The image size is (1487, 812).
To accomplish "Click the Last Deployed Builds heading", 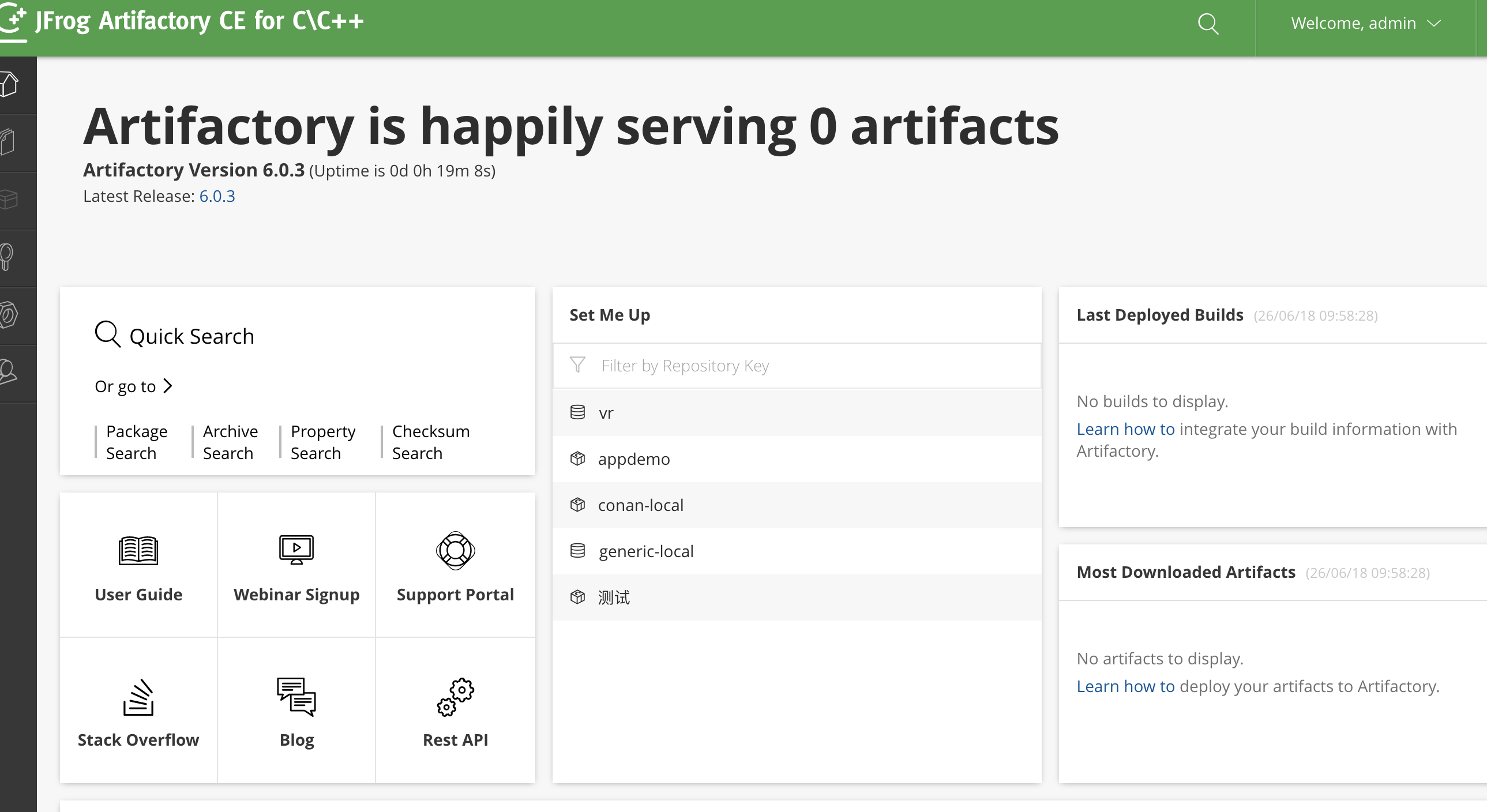I will coord(1160,315).
